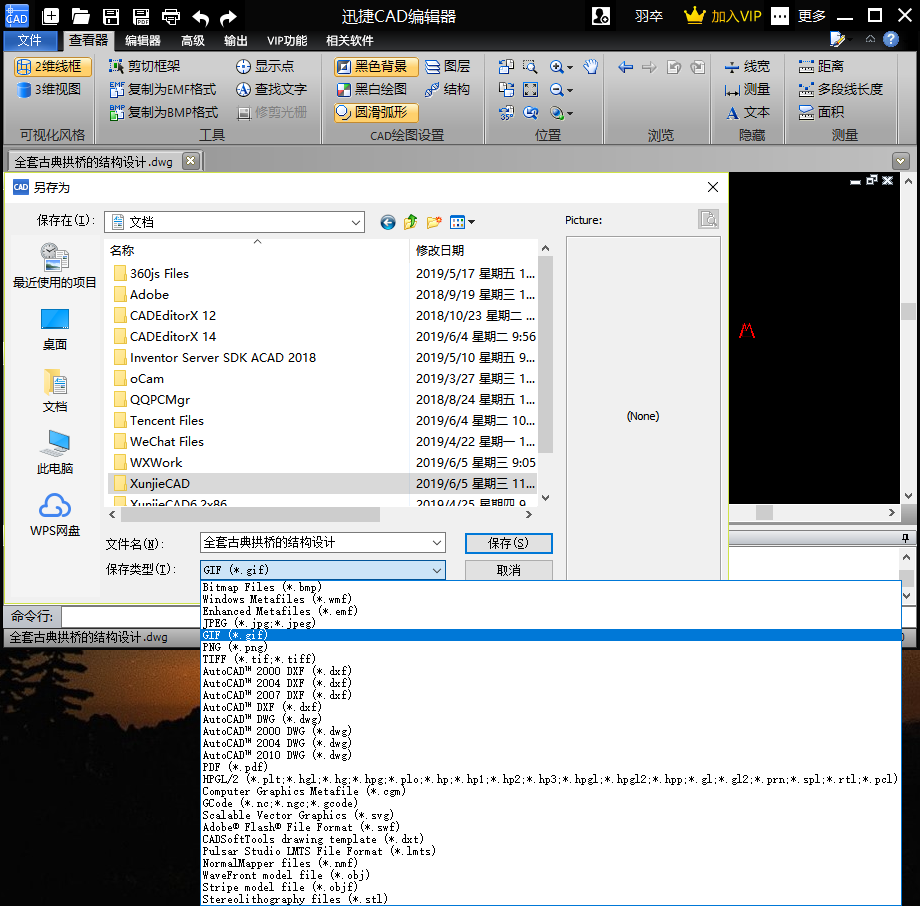Switch to the 输出 tab
Screen dimensions: 920x906
click(x=235, y=40)
